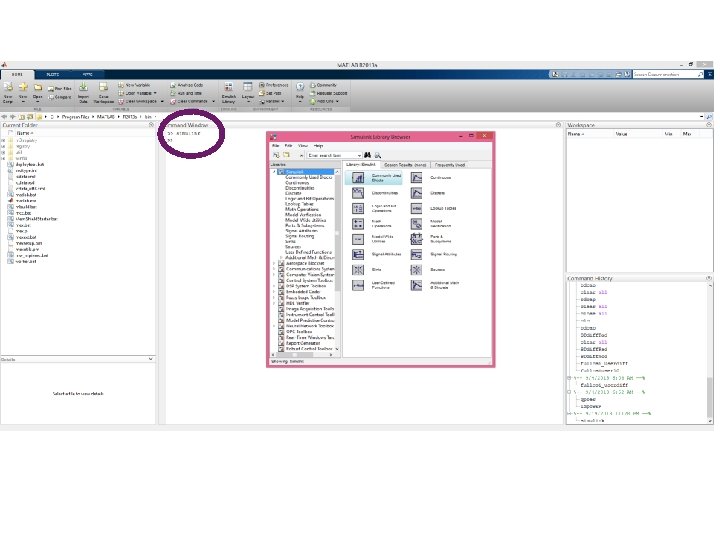
Task: Click the Layout icon
Action: click(248, 87)
